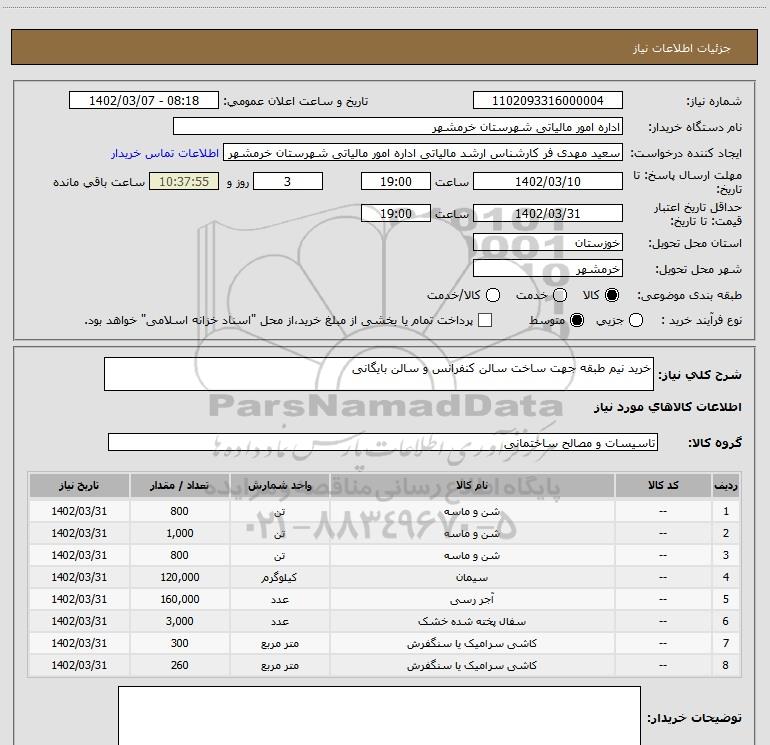Image resolution: width=770 pixels, height=745 pixels.
Task: Open buyer contact information link
Action: [165, 153]
